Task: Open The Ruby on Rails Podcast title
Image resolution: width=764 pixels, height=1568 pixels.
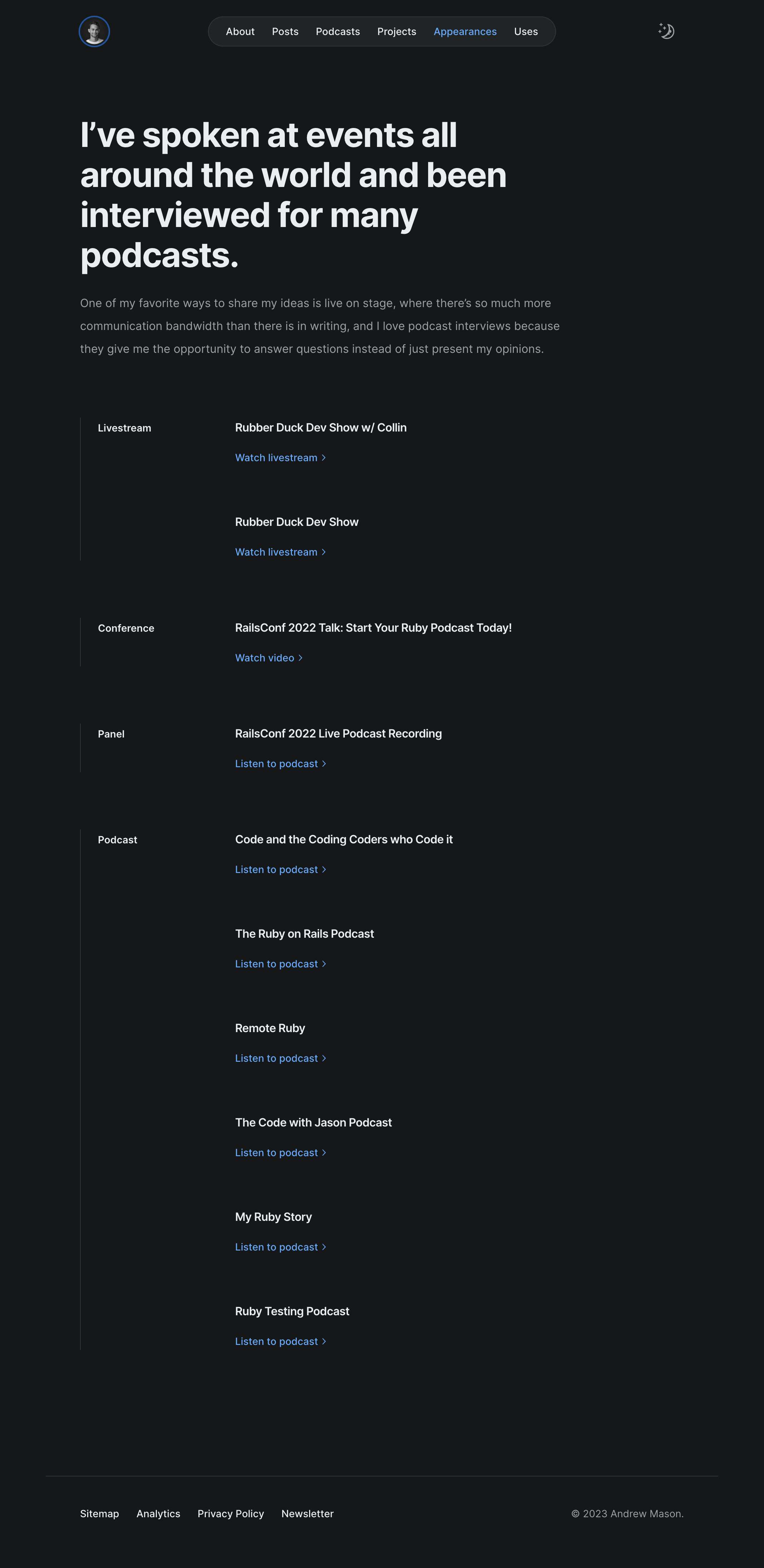Action: (304, 934)
